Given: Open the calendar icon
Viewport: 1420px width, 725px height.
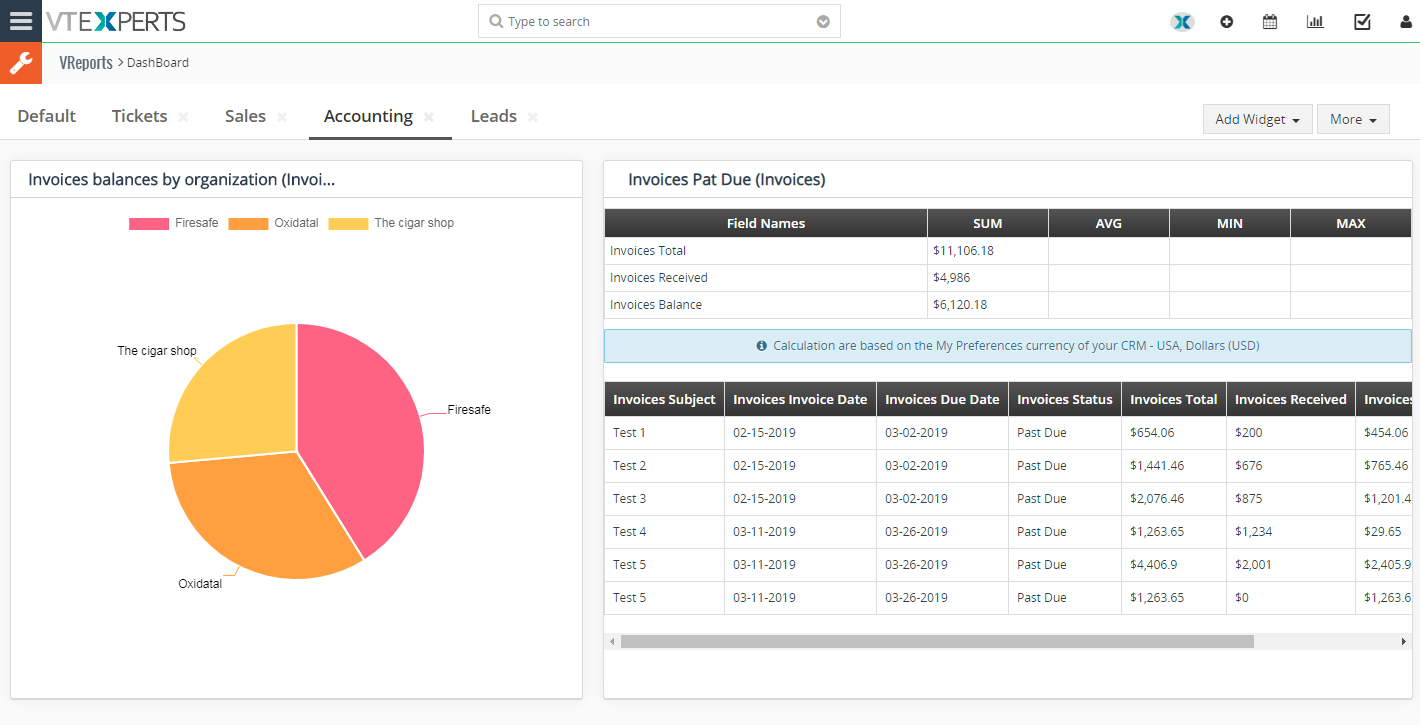Looking at the screenshot, I should click(1270, 20).
